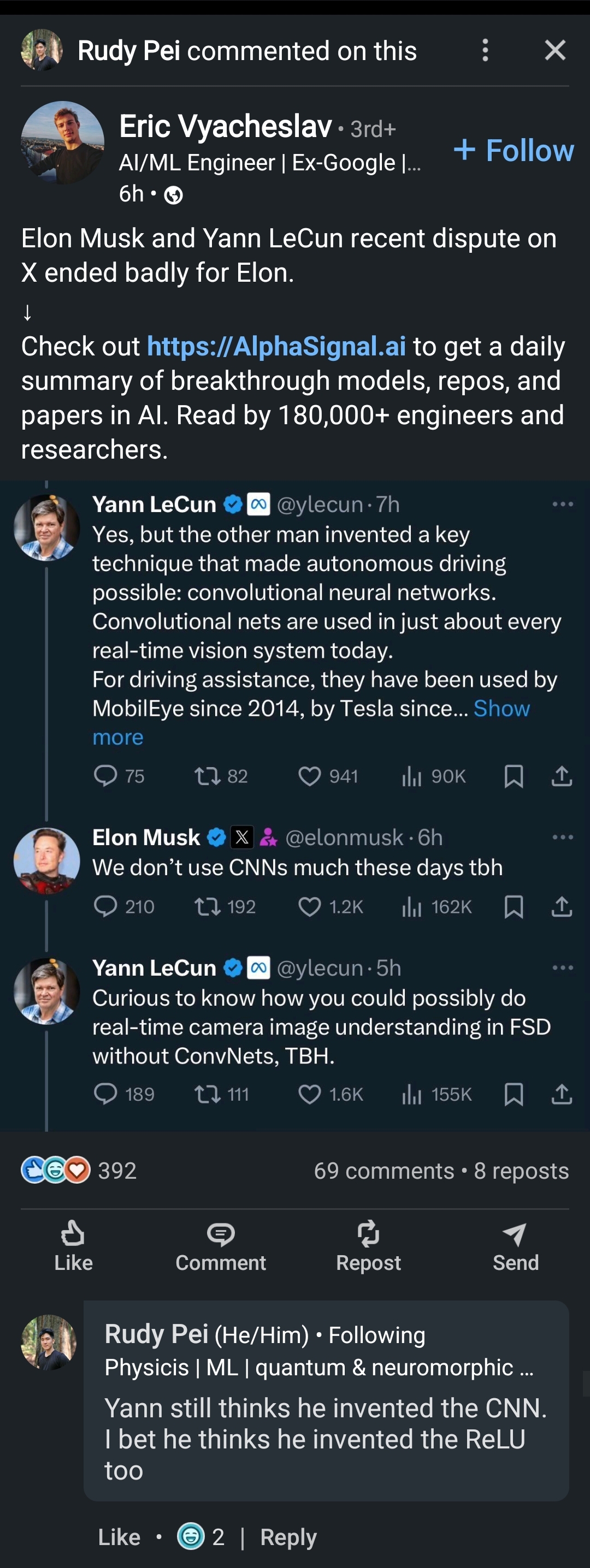Reply to Rudy Pei's comment
590x1568 pixels.
[x=288, y=1537]
